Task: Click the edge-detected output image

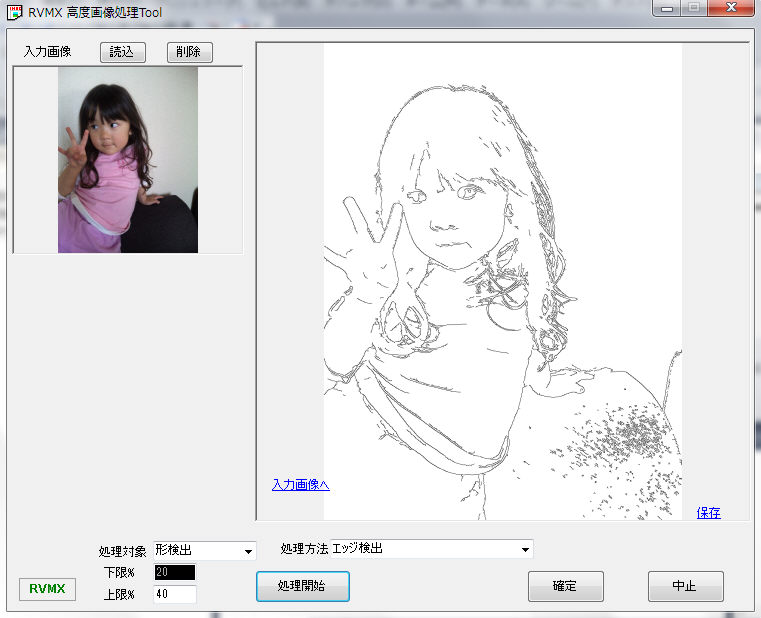Action: (x=502, y=280)
